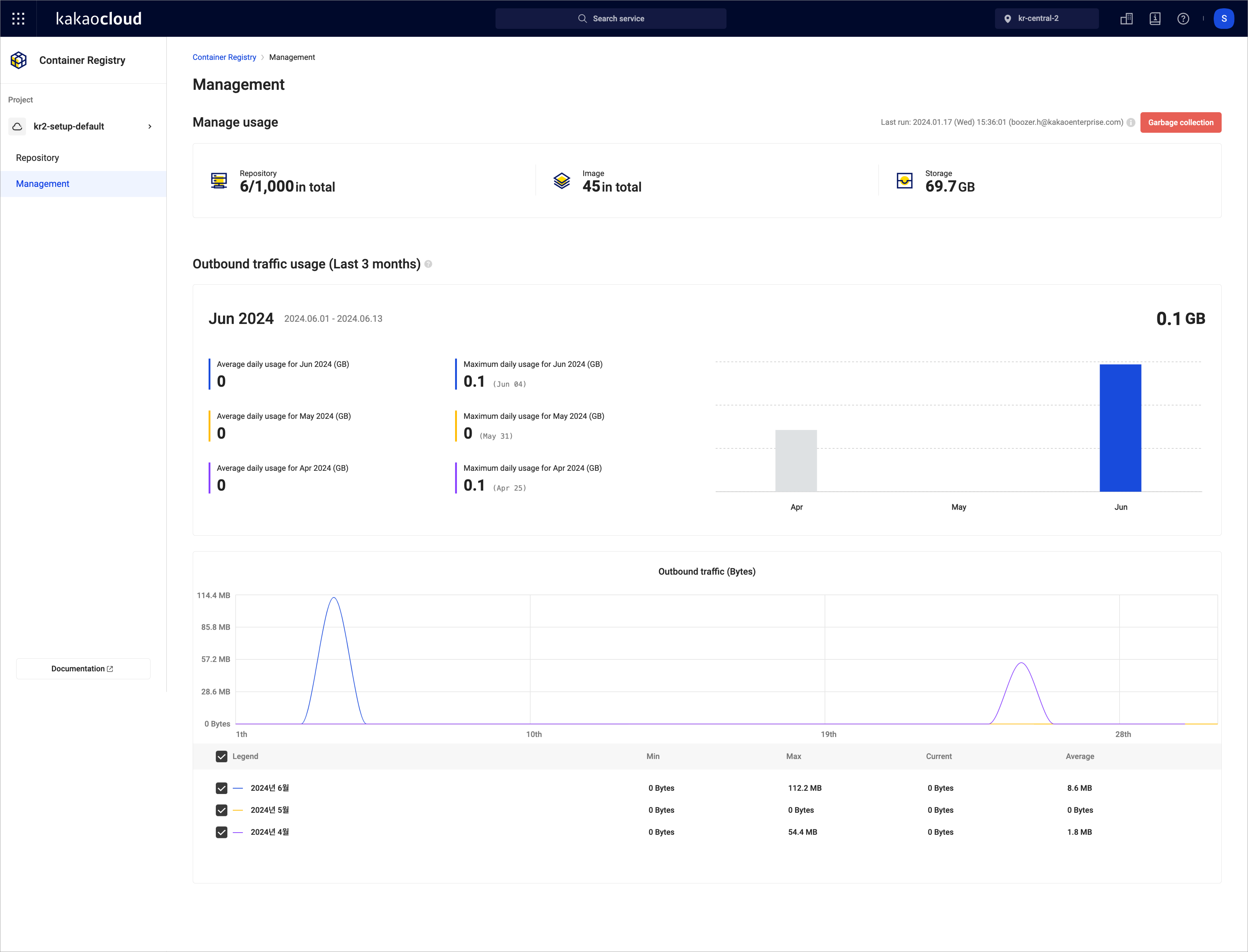Click the Max column header
Viewport: 1248px width, 952px height.
pos(793,756)
